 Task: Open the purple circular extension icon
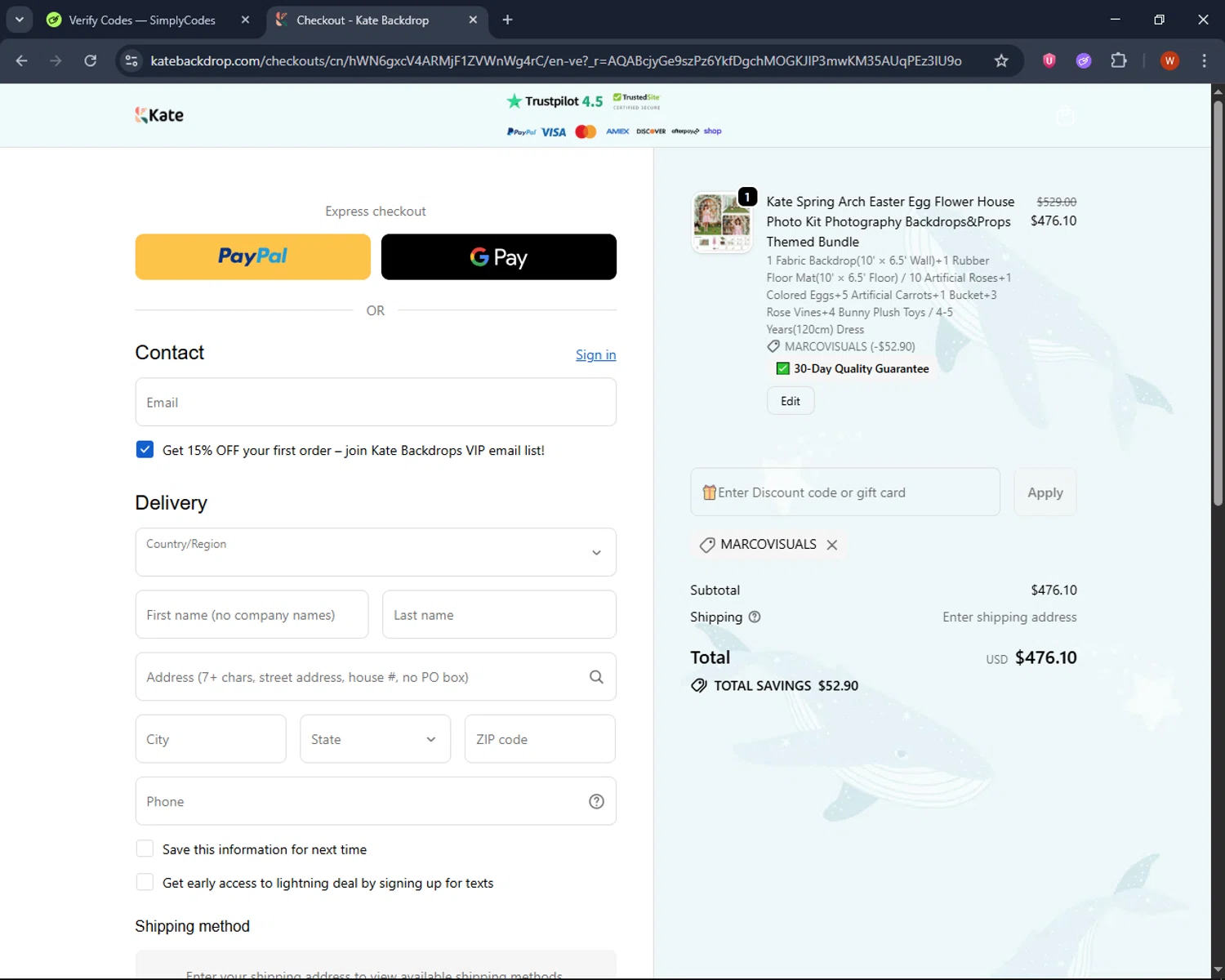pyautogui.click(x=1084, y=60)
